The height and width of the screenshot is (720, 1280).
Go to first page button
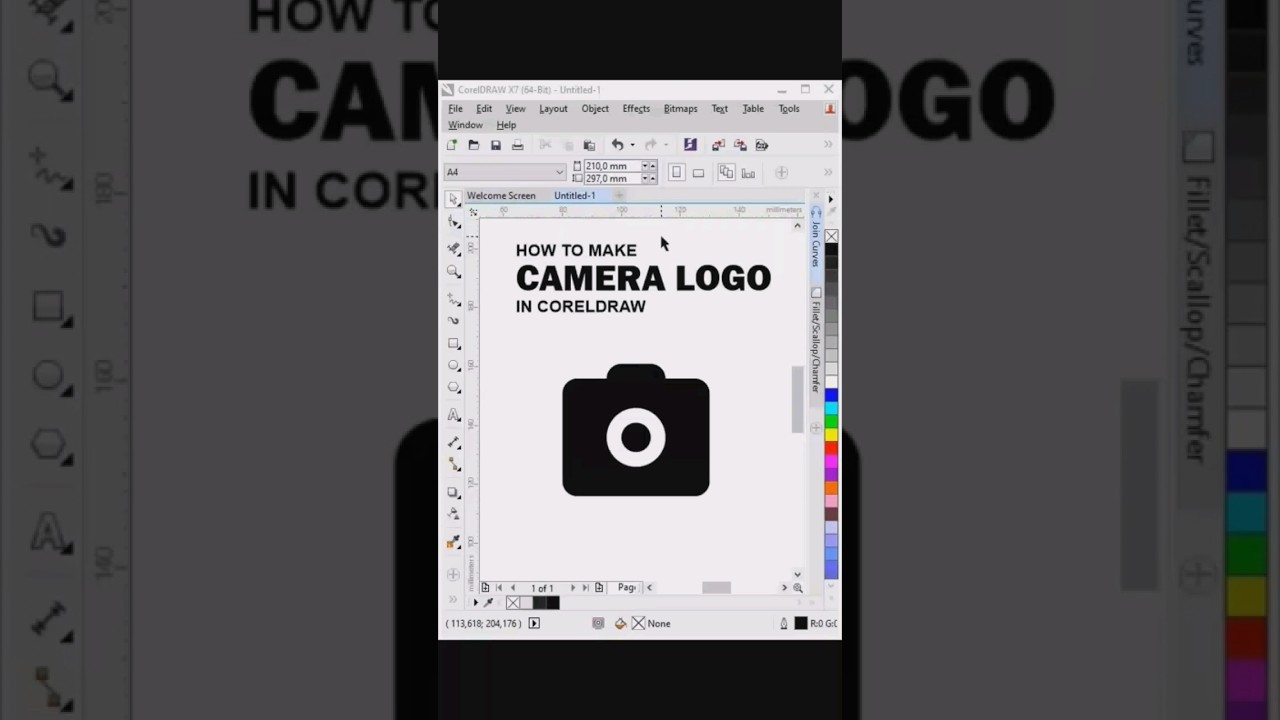tap(499, 588)
